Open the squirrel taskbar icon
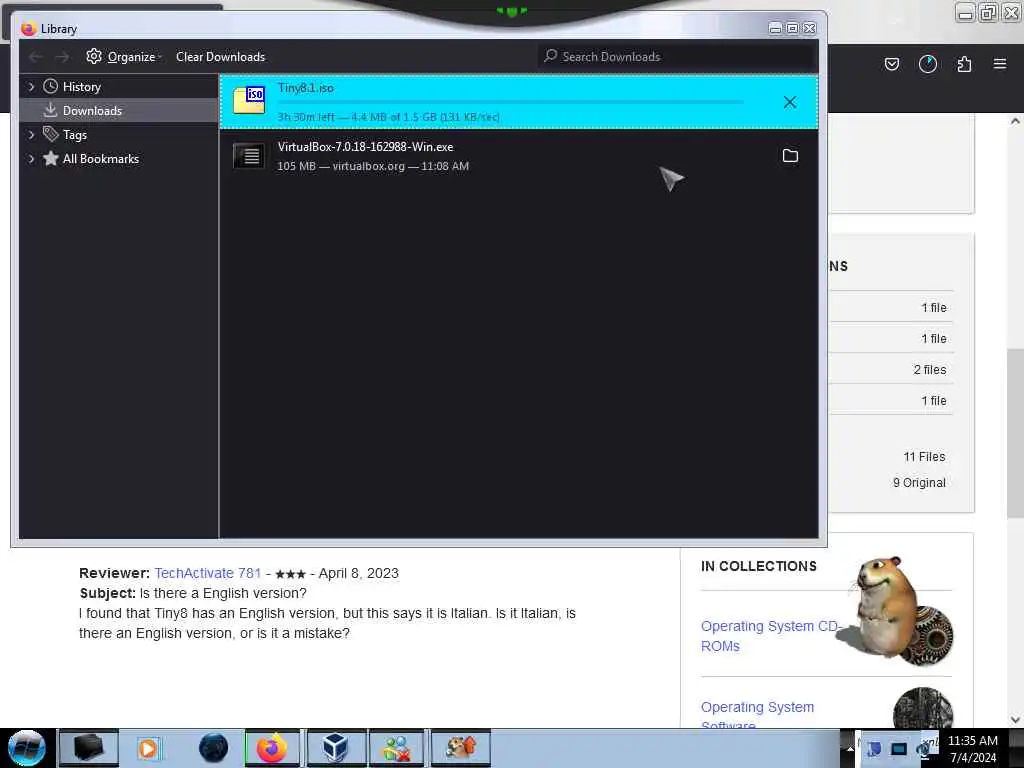Screen dimensions: 1024x768 click(x=460, y=748)
